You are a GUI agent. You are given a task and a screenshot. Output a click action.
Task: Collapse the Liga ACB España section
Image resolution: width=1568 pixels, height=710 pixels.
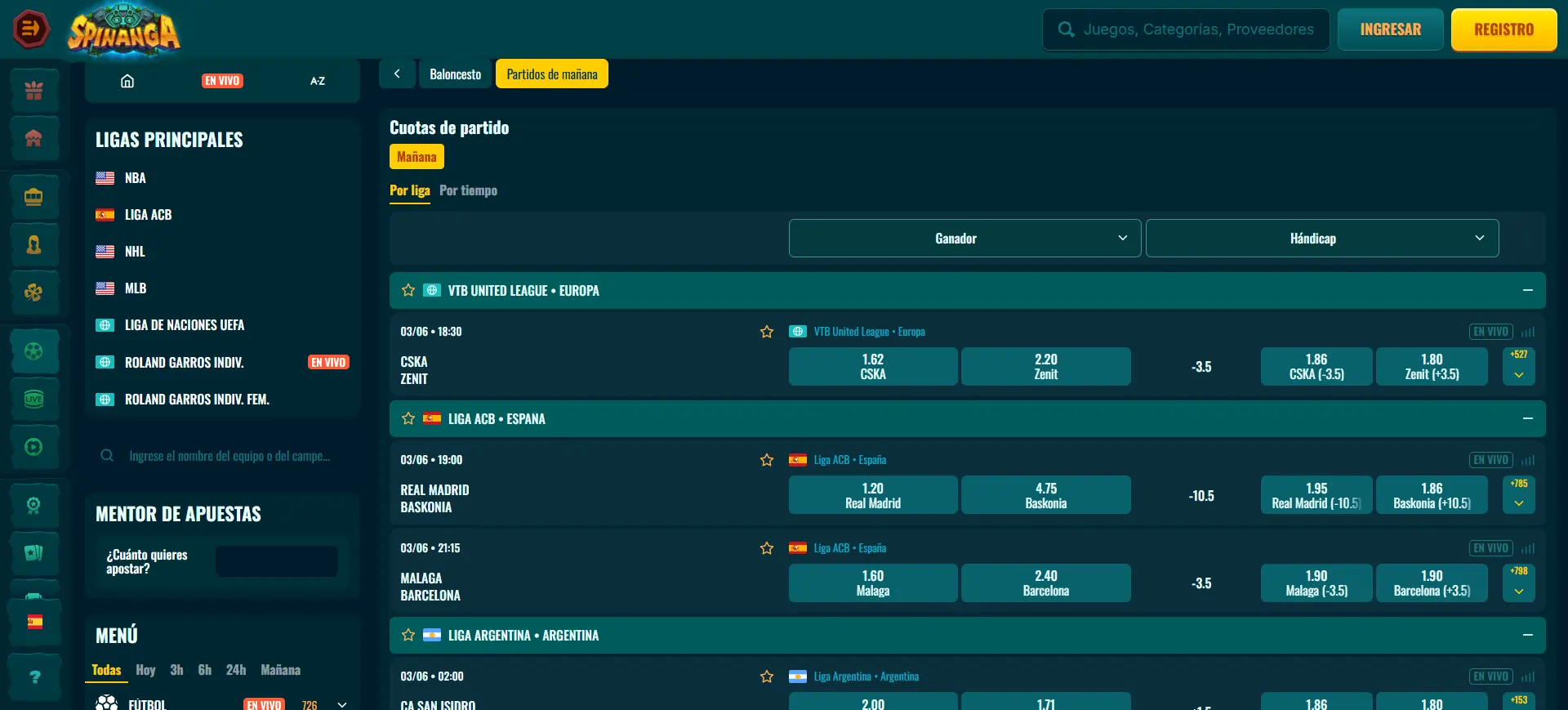(x=1528, y=418)
